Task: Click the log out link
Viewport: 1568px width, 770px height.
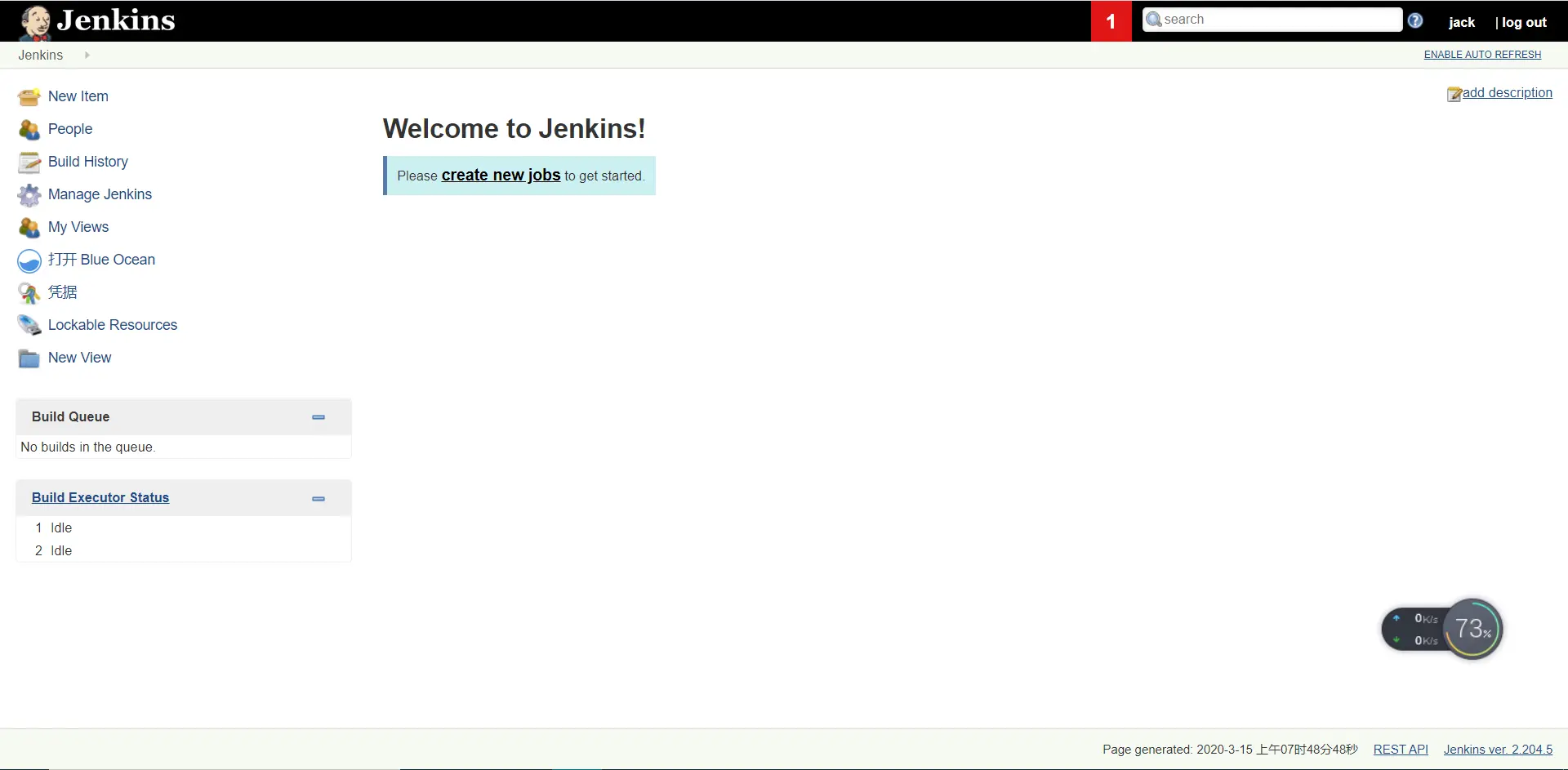Action: tap(1524, 23)
